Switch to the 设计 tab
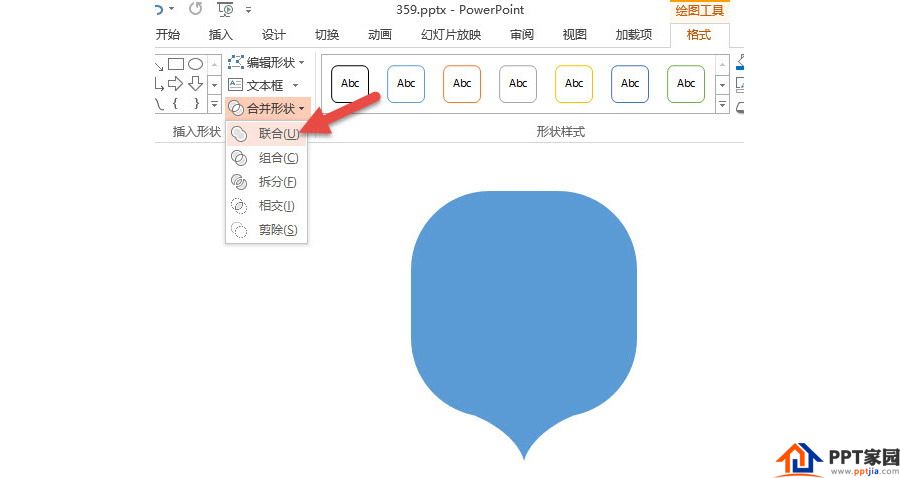The image size is (900, 478). point(274,34)
